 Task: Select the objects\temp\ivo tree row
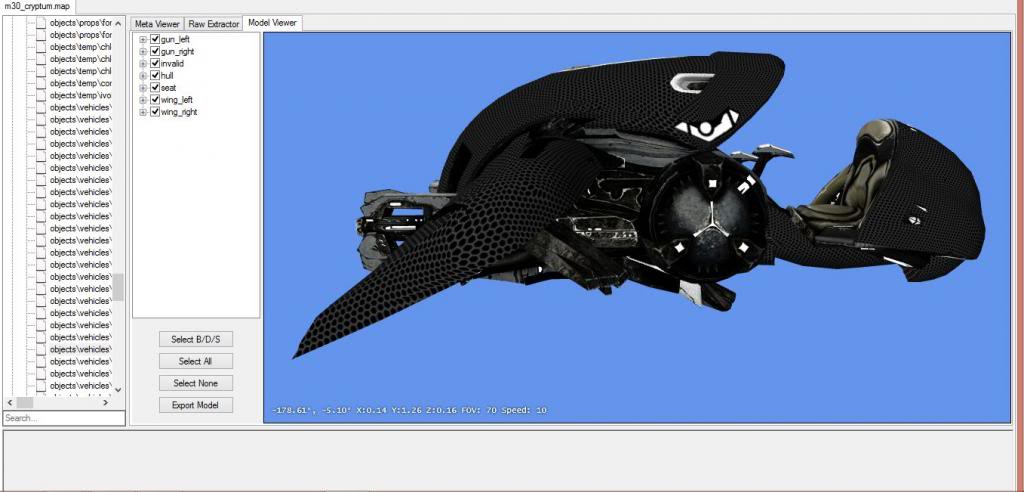point(74,95)
